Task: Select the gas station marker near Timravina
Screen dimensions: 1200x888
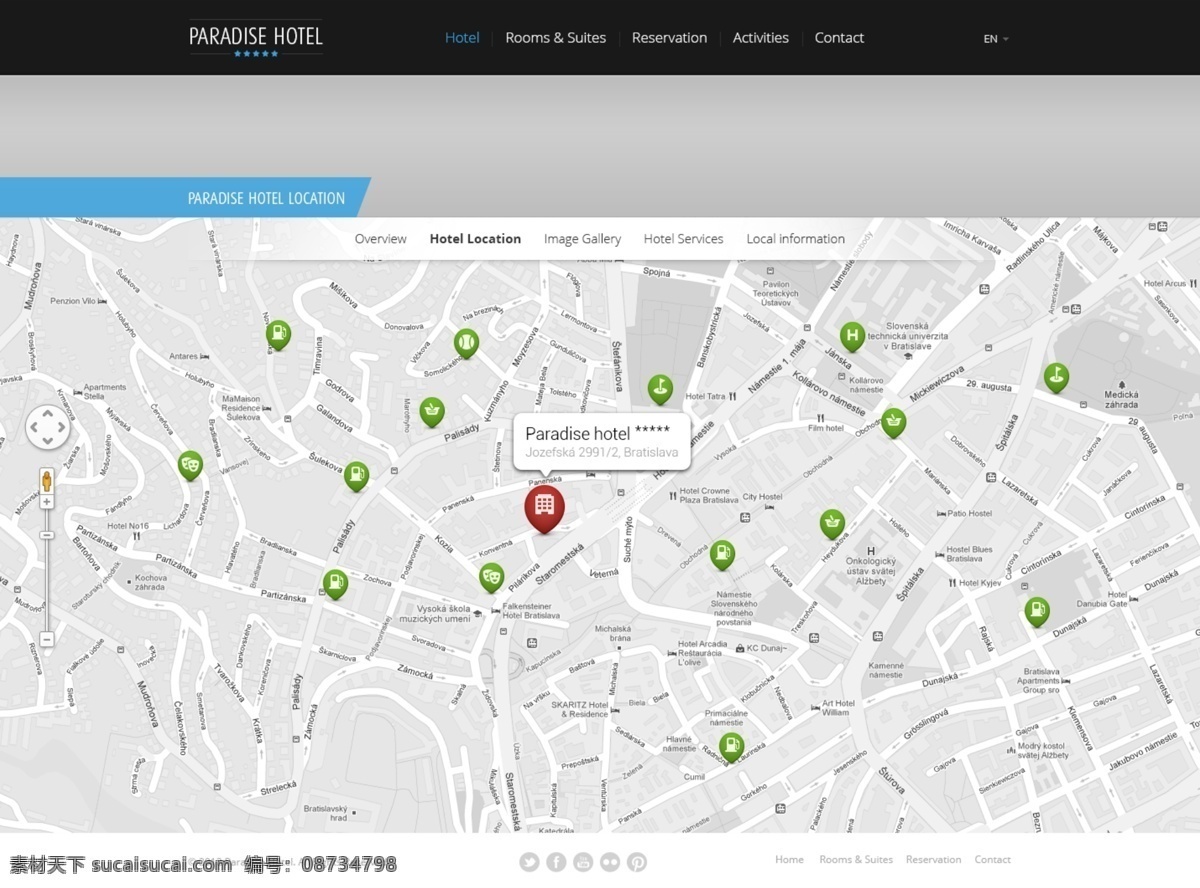Action: point(278,334)
